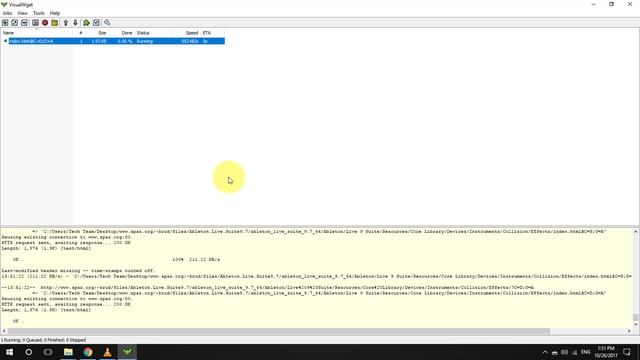Viewport: 640px width, 360px height.
Task: Click the log pane vertical scroll up arrow
Action: pyautogui.click(x=636, y=232)
